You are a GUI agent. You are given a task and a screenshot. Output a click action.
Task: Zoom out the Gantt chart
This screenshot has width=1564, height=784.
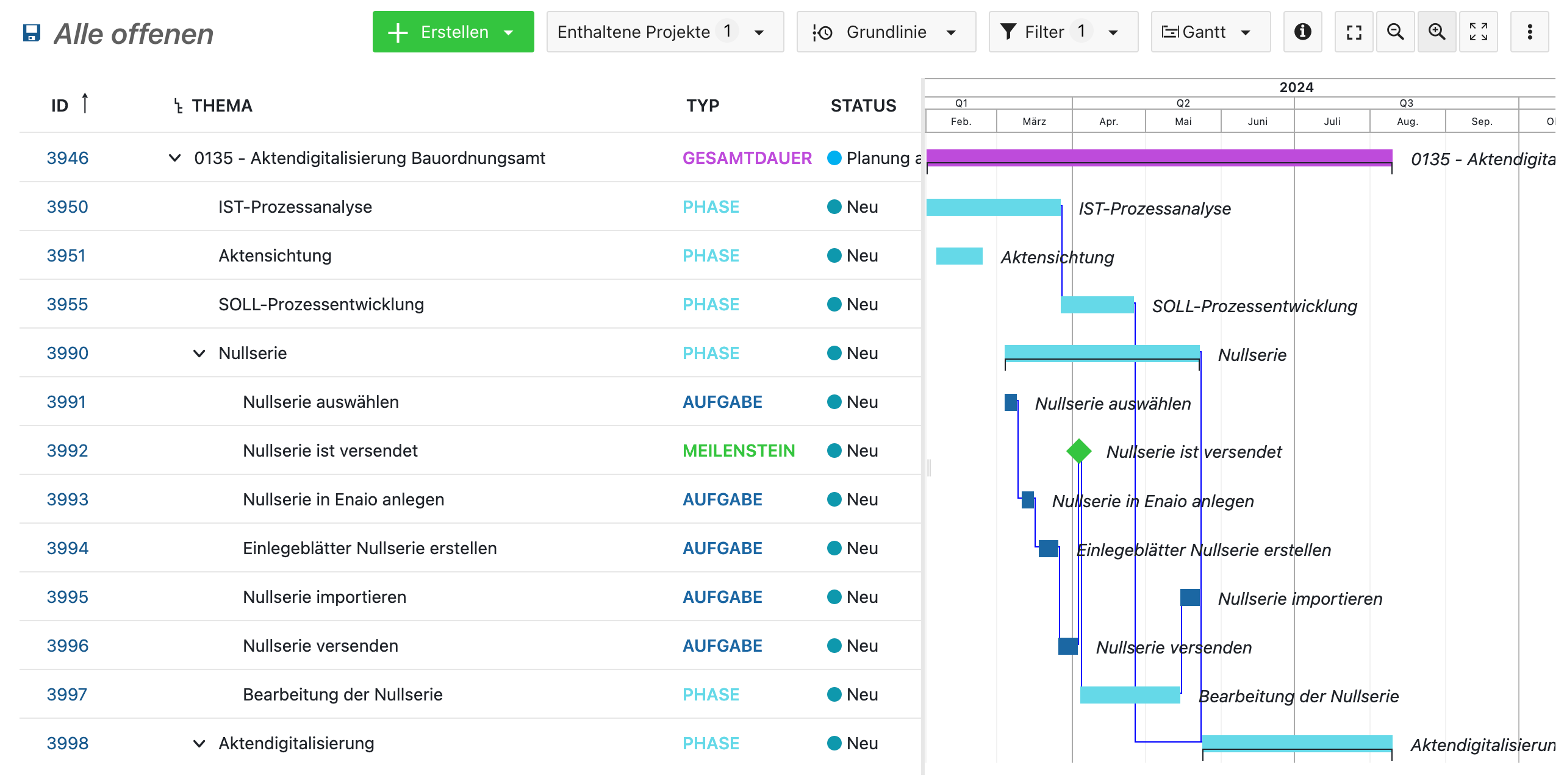pyautogui.click(x=1395, y=32)
